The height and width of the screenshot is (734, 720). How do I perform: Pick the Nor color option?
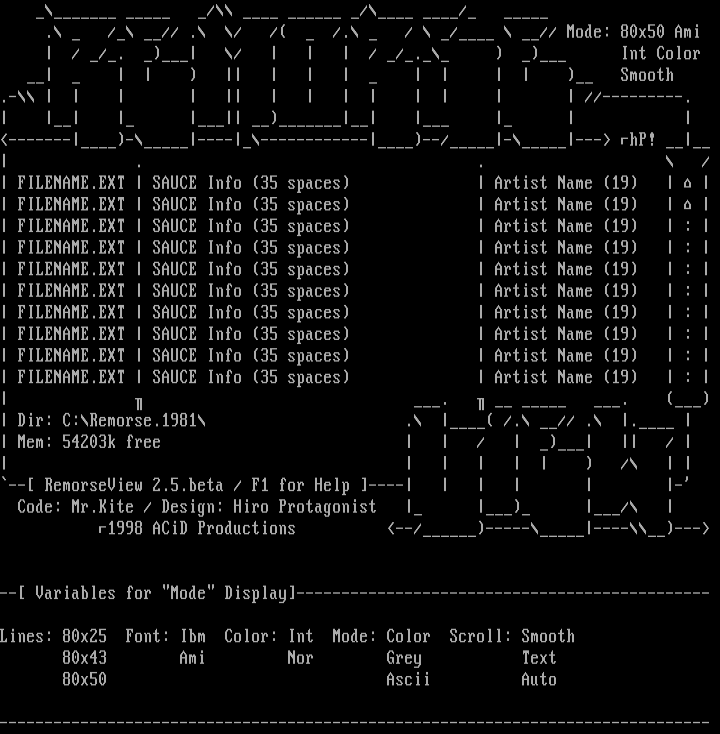[300, 658]
